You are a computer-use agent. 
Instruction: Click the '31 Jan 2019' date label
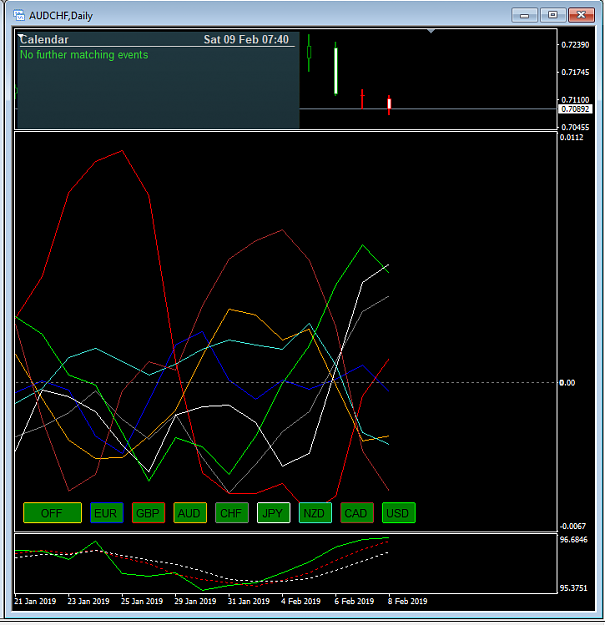(249, 601)
